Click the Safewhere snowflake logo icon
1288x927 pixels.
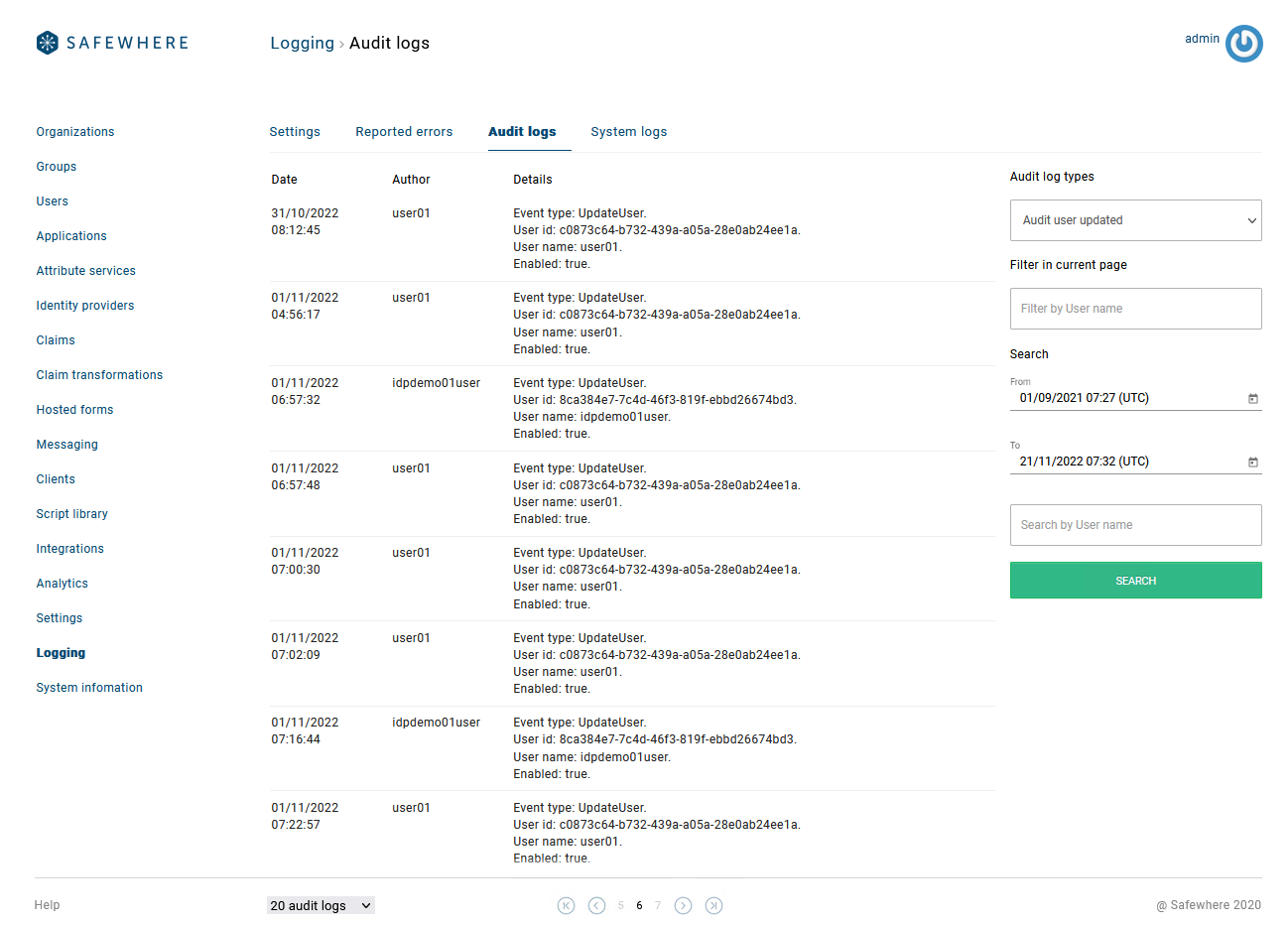click(47, 43)
